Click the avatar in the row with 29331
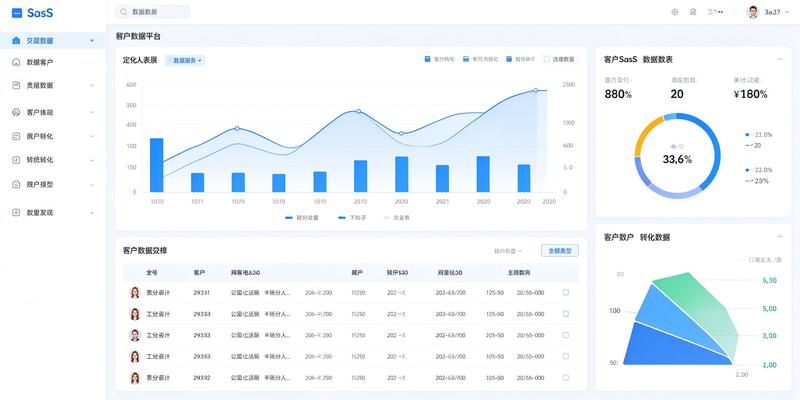This screenshot has width=800, height=400. pyautogui.click(x=135, y=292)
